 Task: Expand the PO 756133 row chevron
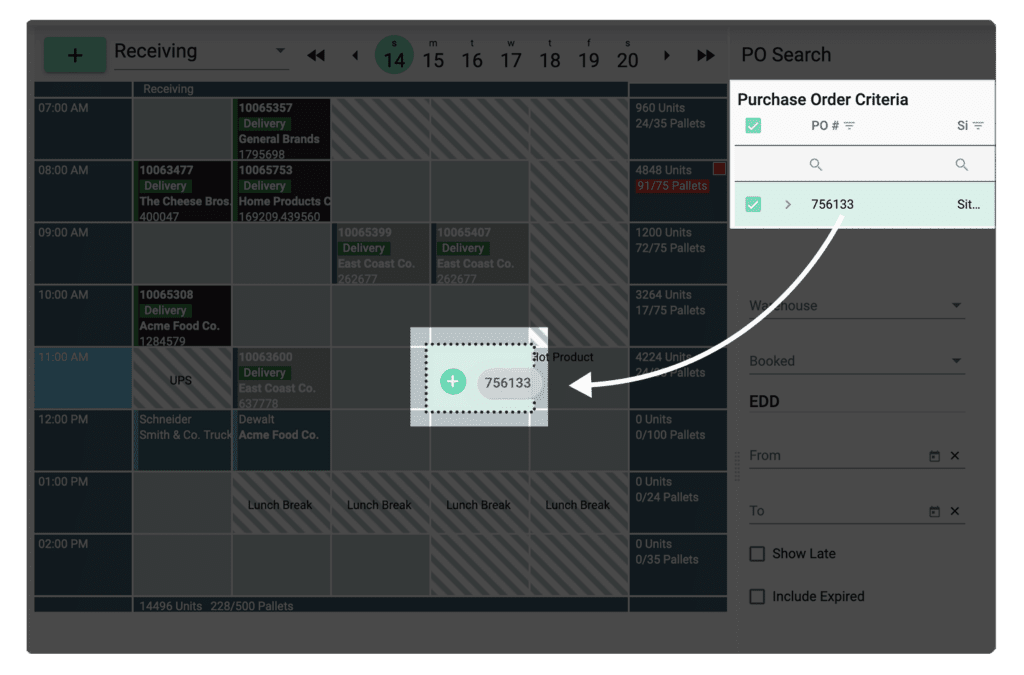click(x=788, y=204)
